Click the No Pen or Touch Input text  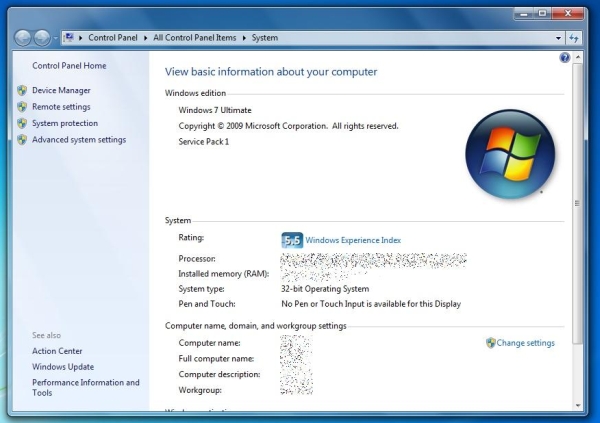coord(371,304)
